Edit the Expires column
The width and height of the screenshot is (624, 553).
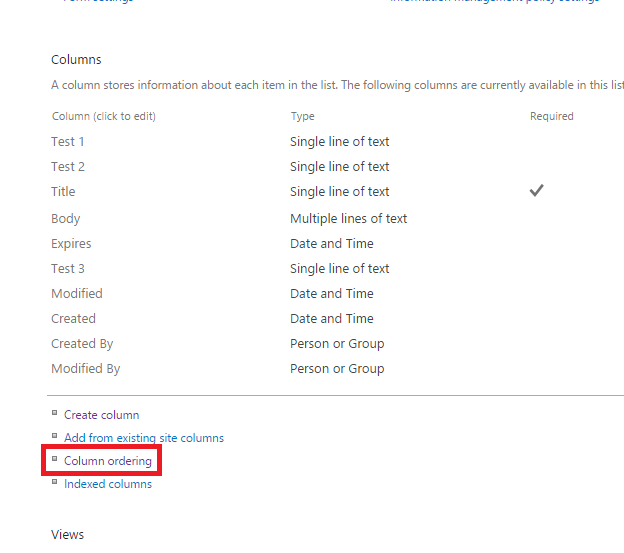[x=71, y=244]
